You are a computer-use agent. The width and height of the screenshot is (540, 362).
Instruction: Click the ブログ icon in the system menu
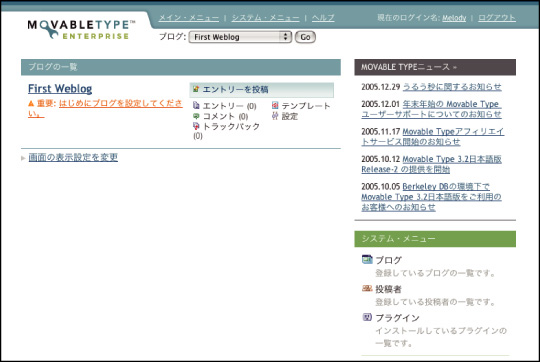pos(367,259)
